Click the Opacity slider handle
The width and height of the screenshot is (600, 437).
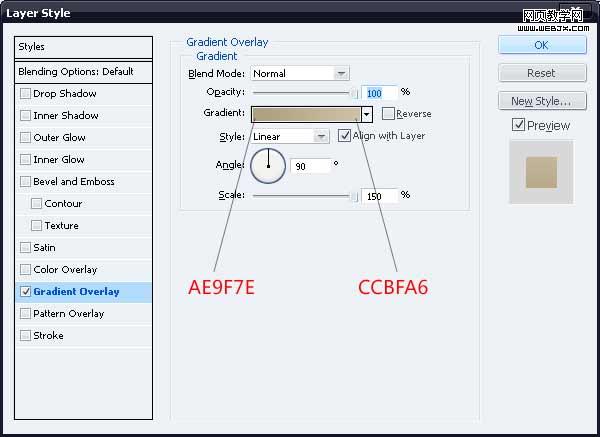point(355,93)
